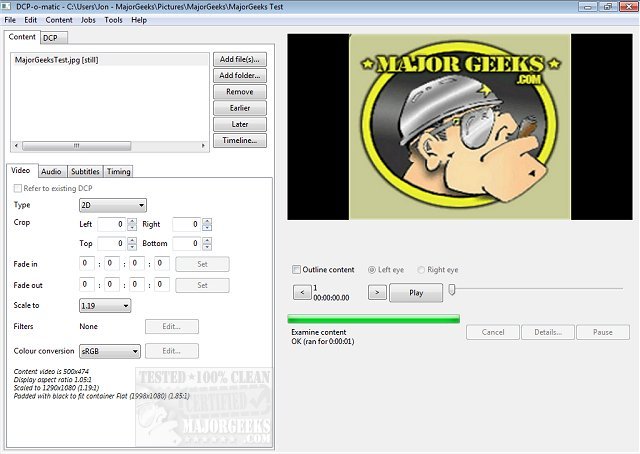Select the Right eye radio button
This screenshot has width=640, height=454.
coord(420,270)
